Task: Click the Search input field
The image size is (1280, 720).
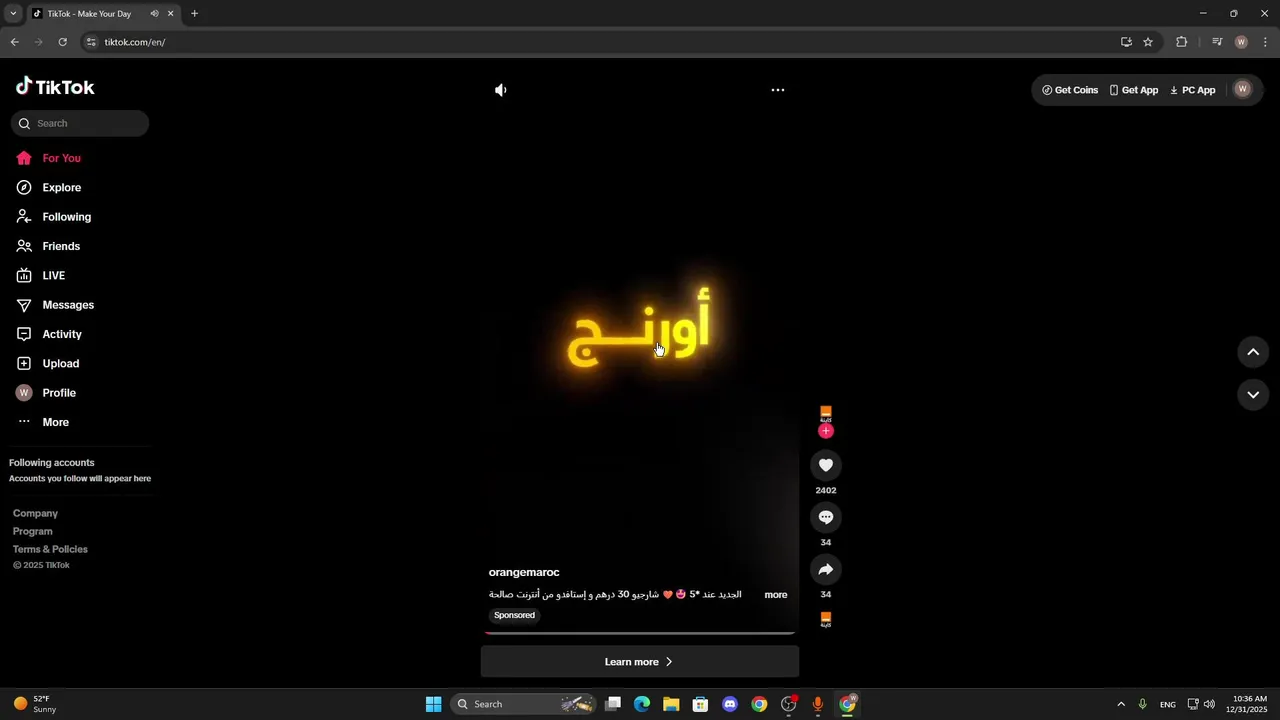Action: (80, 123)
